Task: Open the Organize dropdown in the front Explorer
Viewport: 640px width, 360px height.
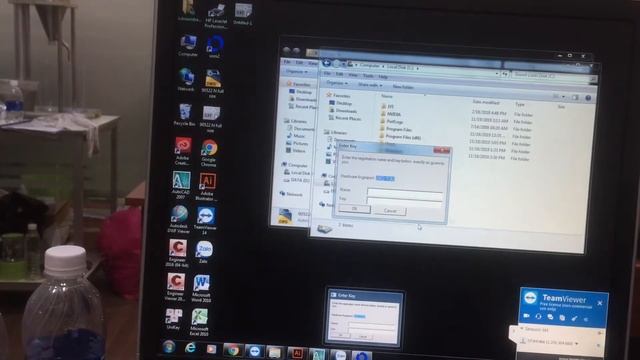Action: pyautogui.click(x=337, y=83)
